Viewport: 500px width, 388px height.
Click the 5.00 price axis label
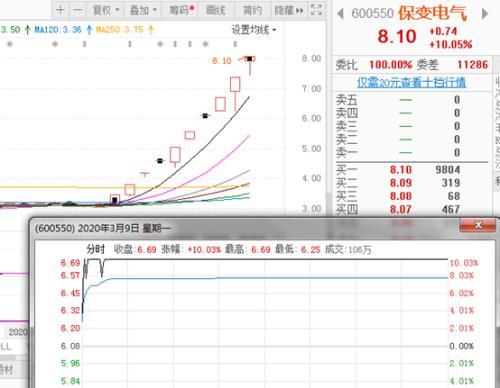tap(311, 148)
